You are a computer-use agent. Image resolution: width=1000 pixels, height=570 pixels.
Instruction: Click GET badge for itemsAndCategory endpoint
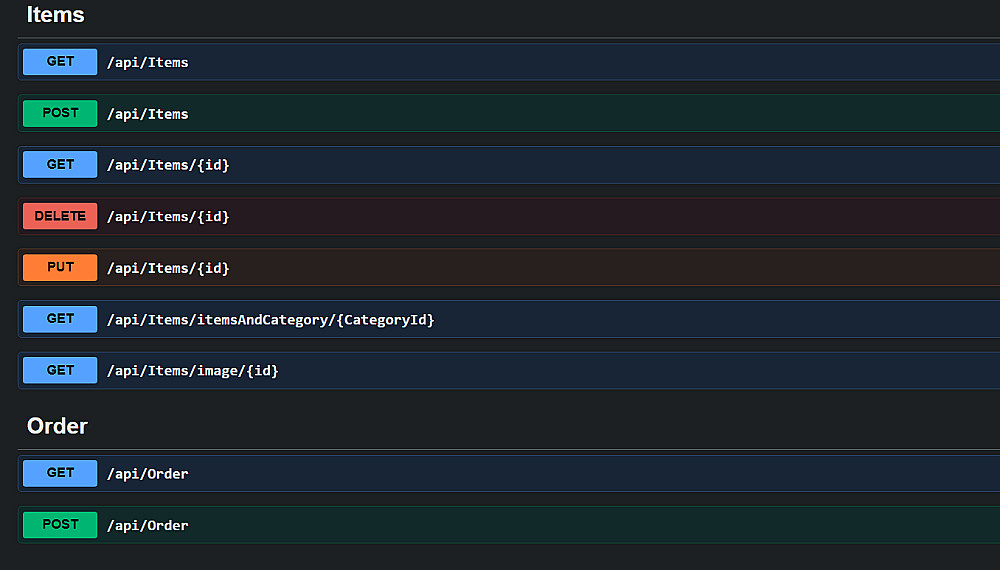point(60,319)
